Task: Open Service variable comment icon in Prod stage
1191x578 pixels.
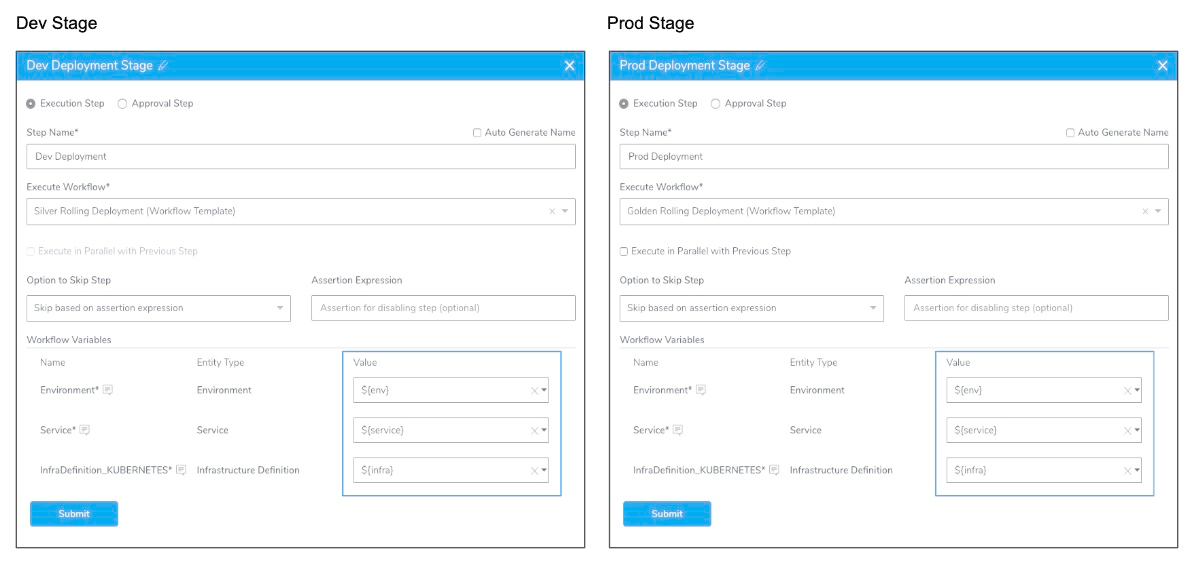Action: 678,430
